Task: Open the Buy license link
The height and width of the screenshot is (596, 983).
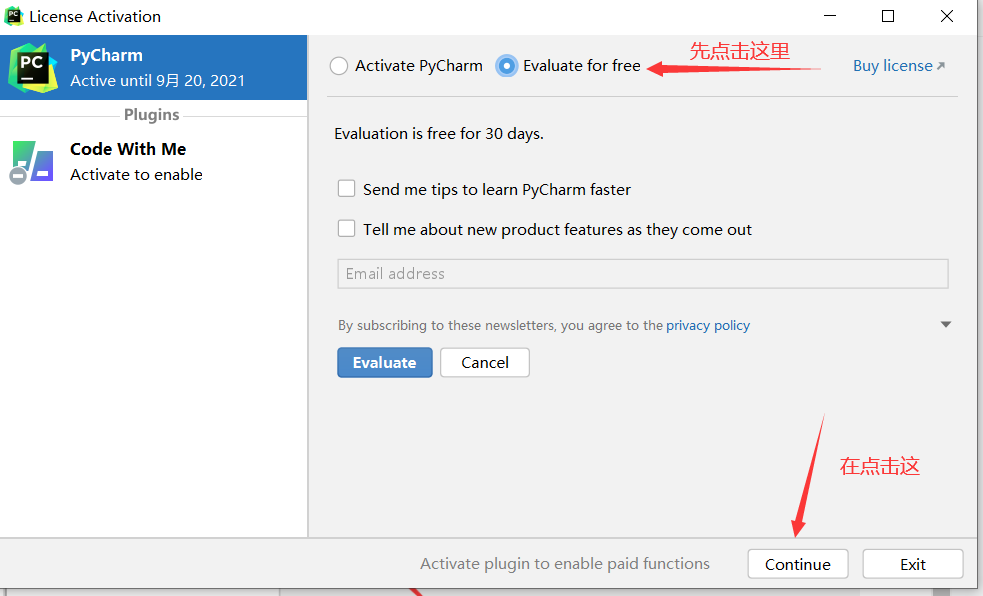Action: (898, 66)
